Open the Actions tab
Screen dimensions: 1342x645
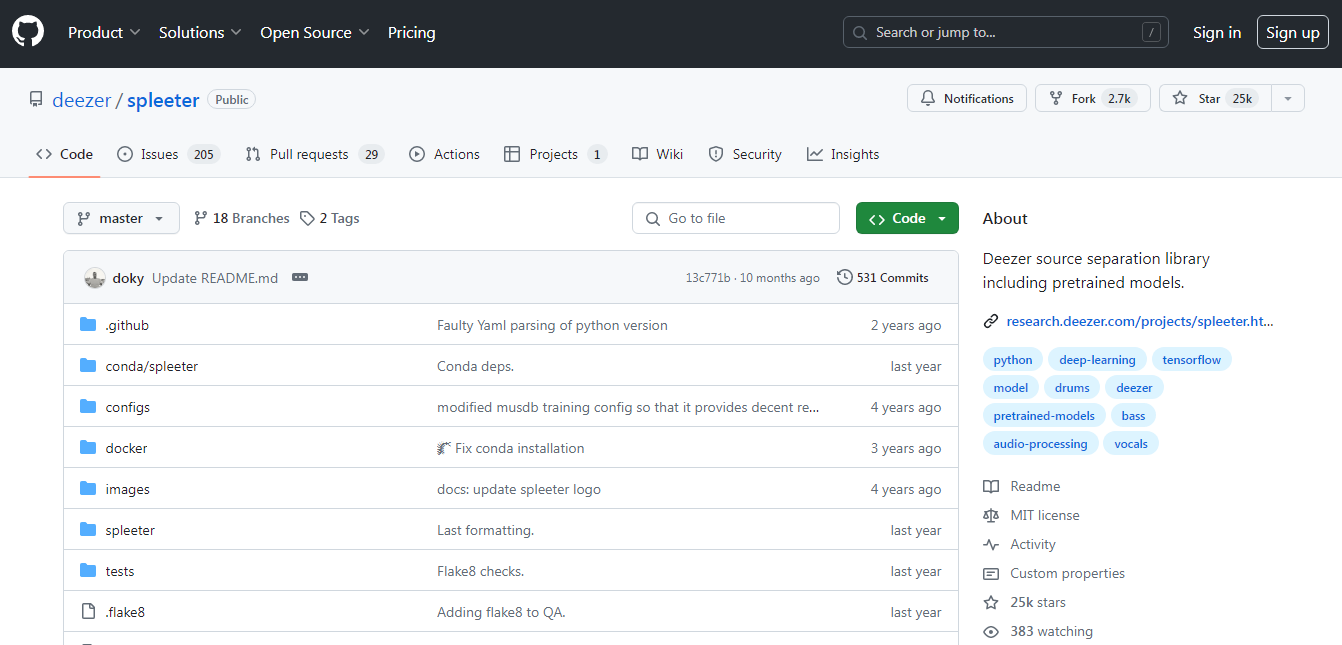[445, 154]
